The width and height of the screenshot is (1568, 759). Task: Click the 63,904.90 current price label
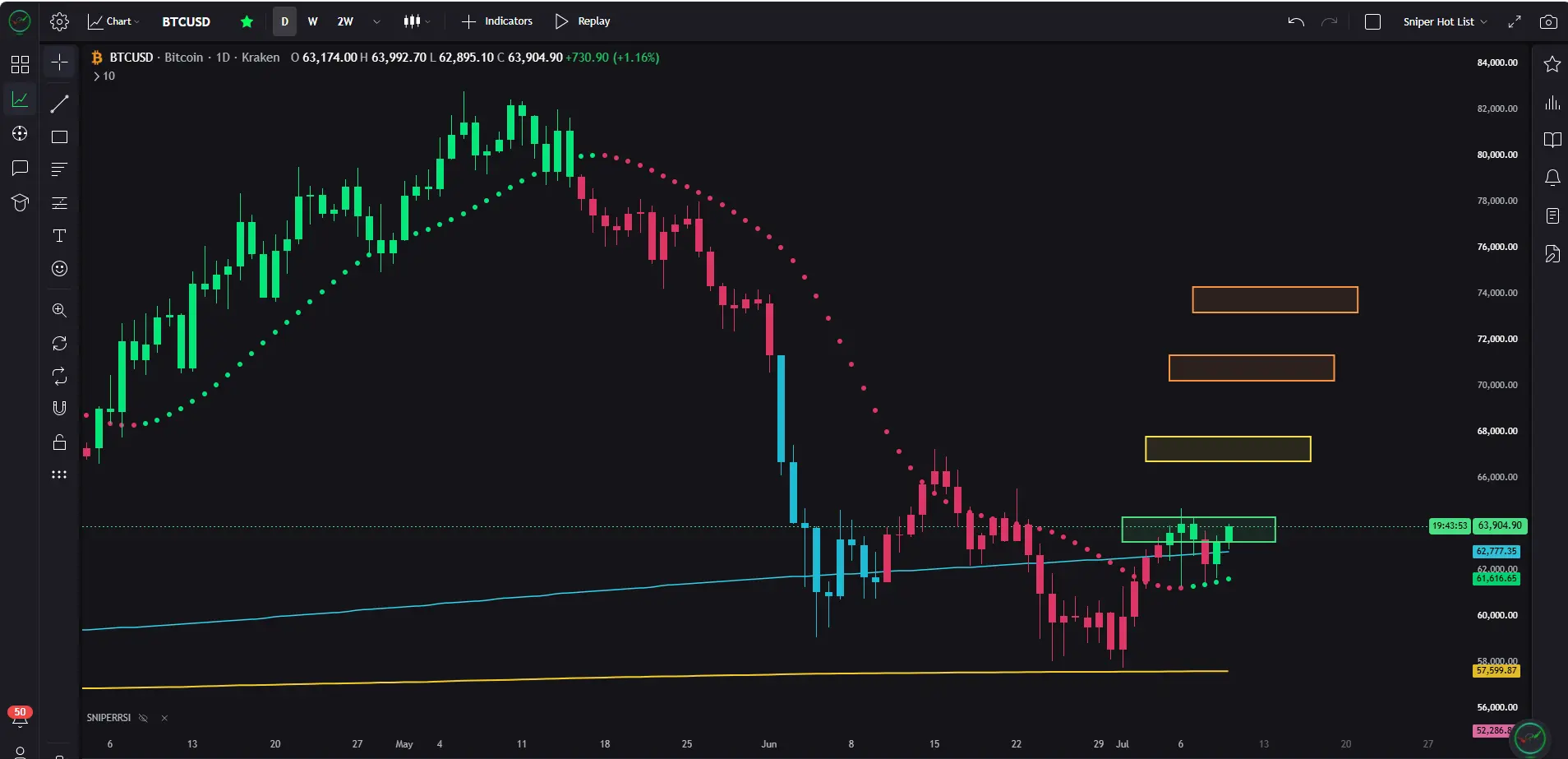point(1499,525)
